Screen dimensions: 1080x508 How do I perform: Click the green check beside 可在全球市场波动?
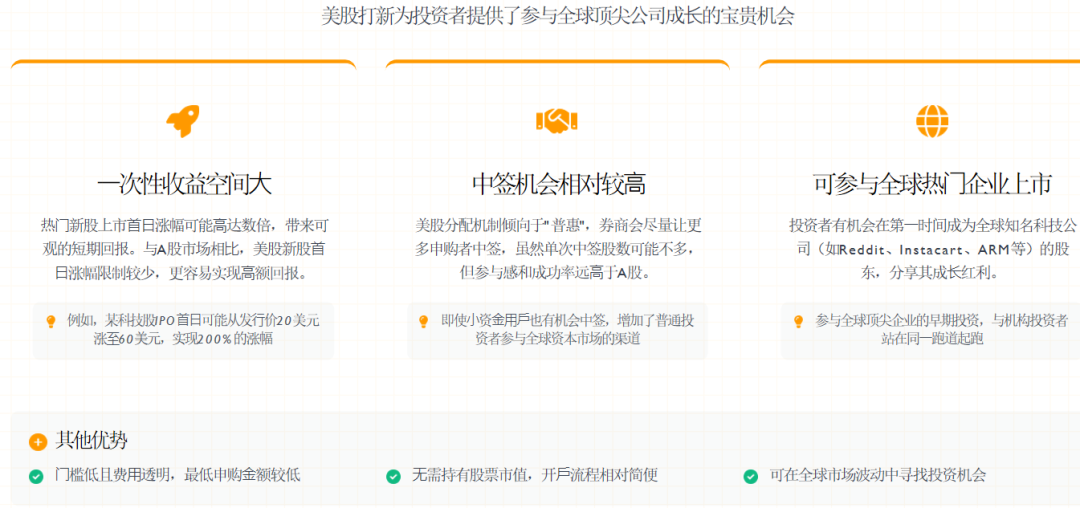[751, 476]
